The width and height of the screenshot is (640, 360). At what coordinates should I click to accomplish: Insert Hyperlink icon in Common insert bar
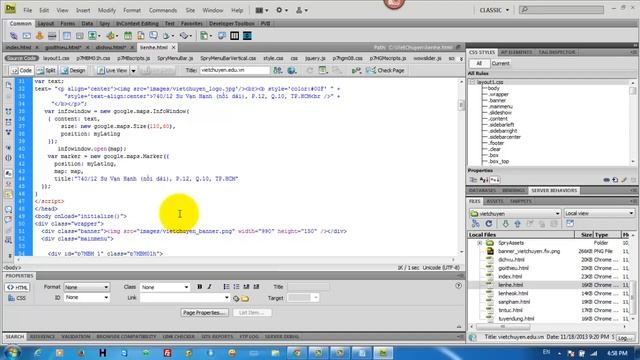point(13,36)
